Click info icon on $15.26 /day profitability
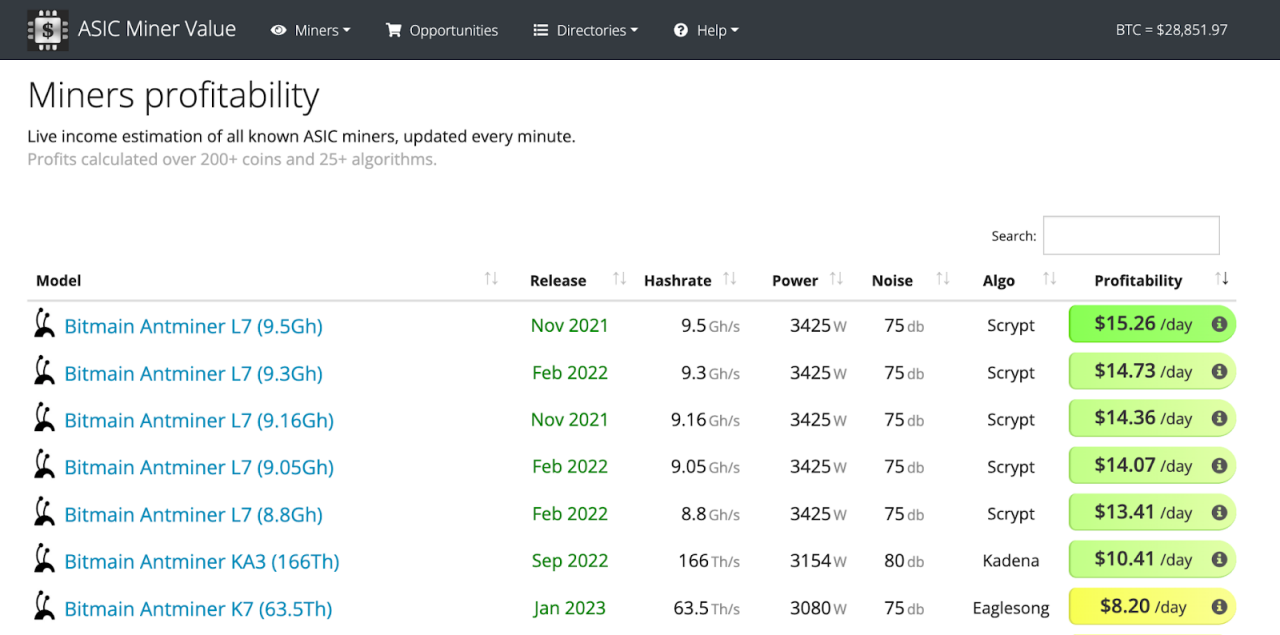This screenshot has width=1280, height=635. 1219,324
